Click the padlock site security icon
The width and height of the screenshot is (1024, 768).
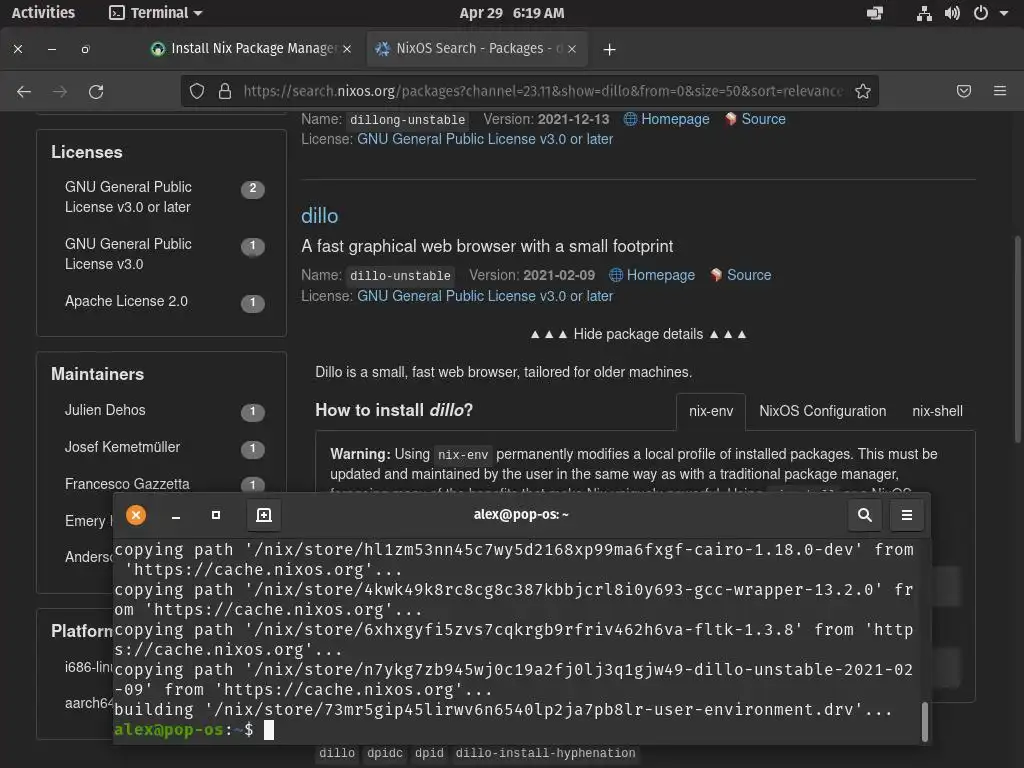tap(225, 91)
